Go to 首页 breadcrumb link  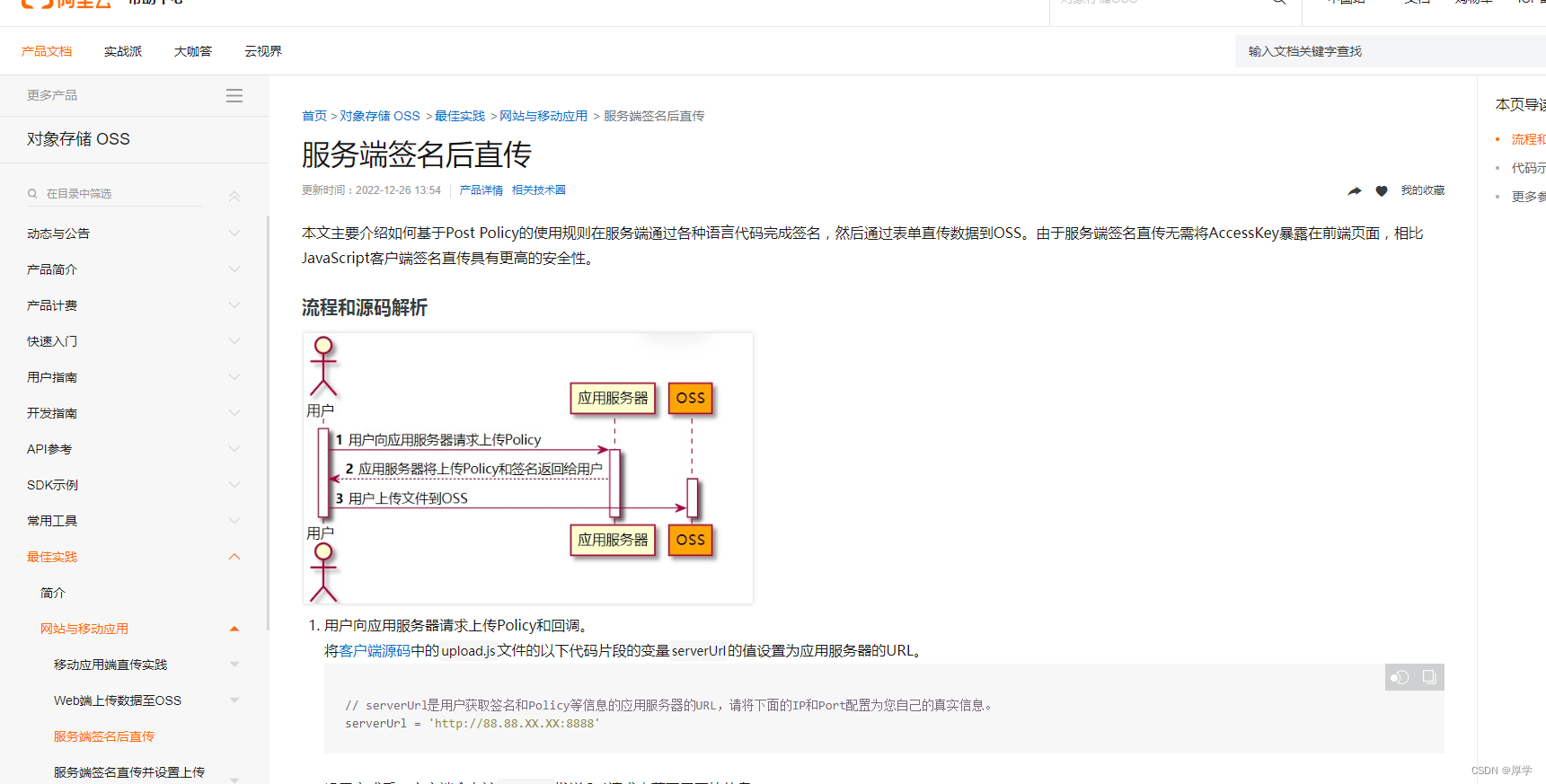(x=314, y=116)
